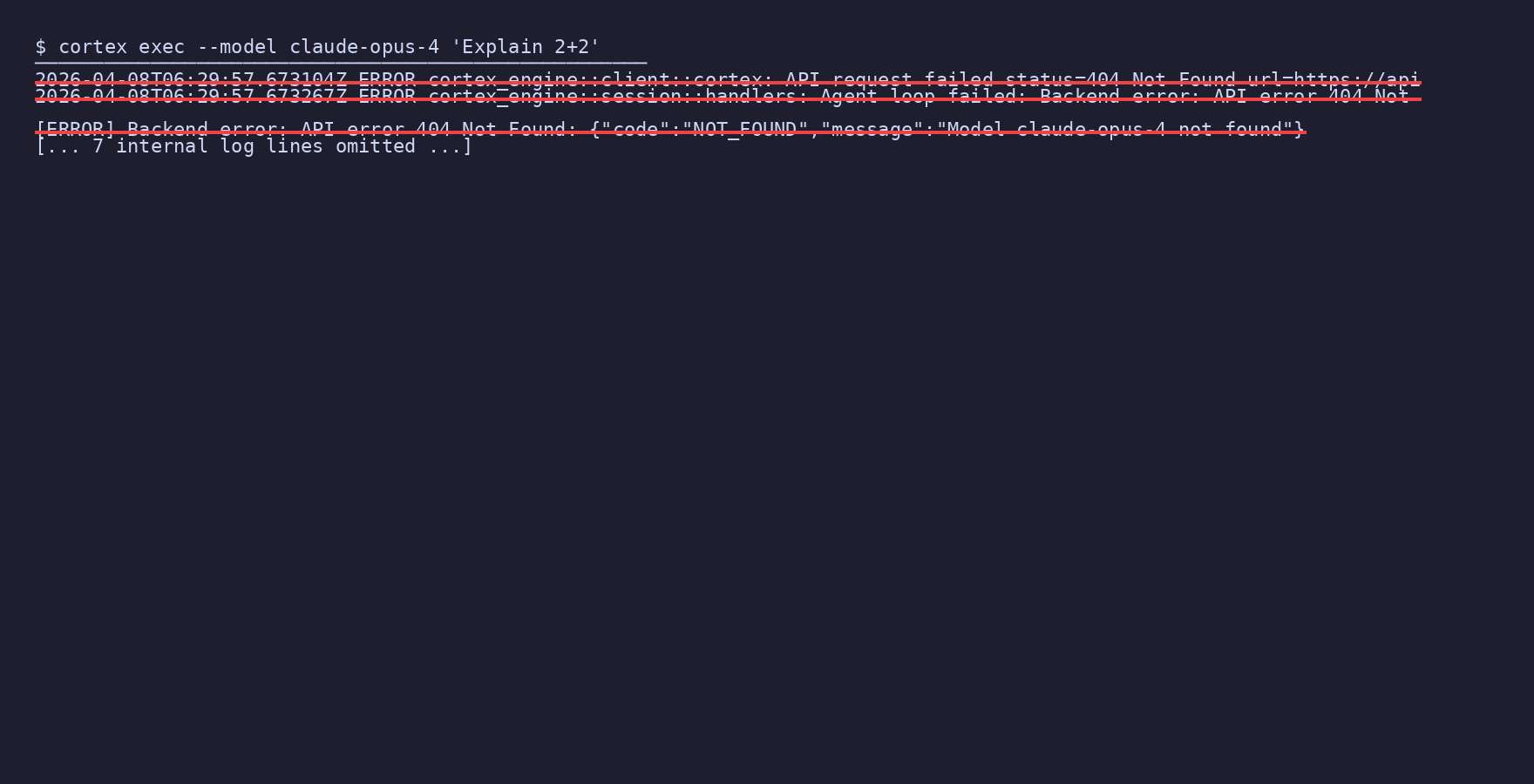Viewport: 1534px width, 784px height.
Task: Click the "code":"NOT_FOUND" JSON field
Action: pos(705,130)
